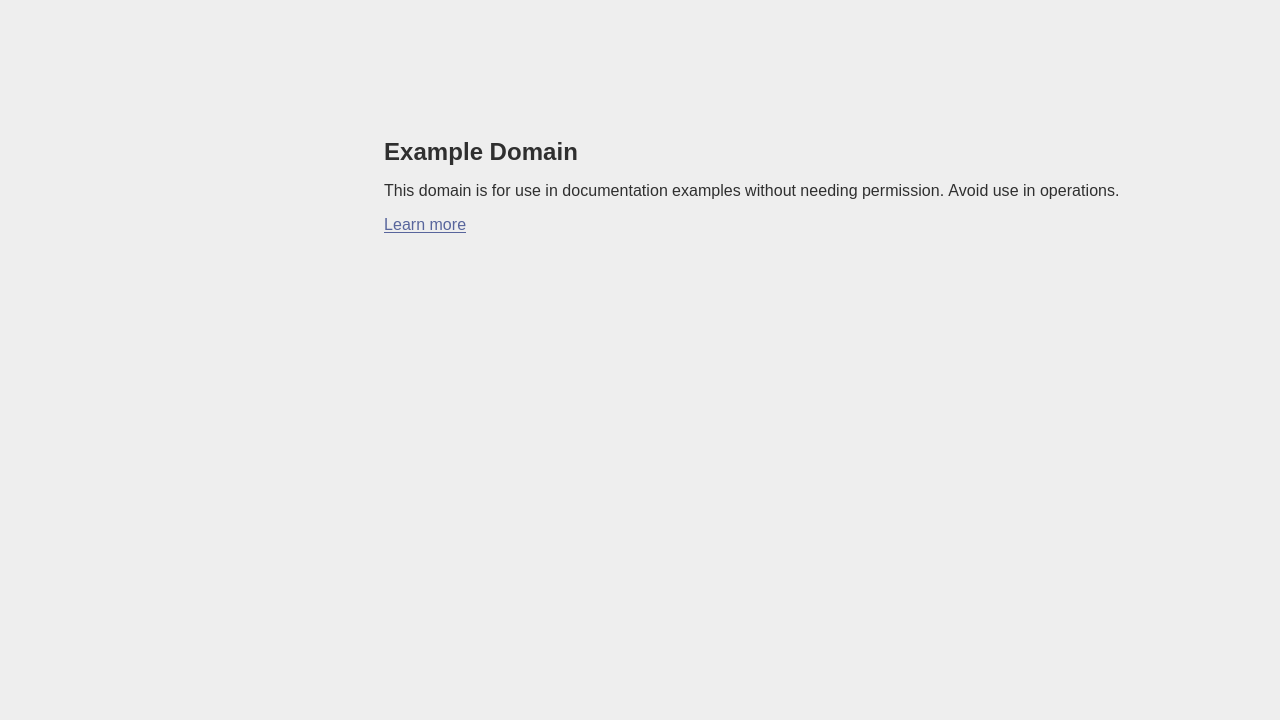Click the word 'Domain' in the heading
1280x720 pixels.
click(534, 152)
